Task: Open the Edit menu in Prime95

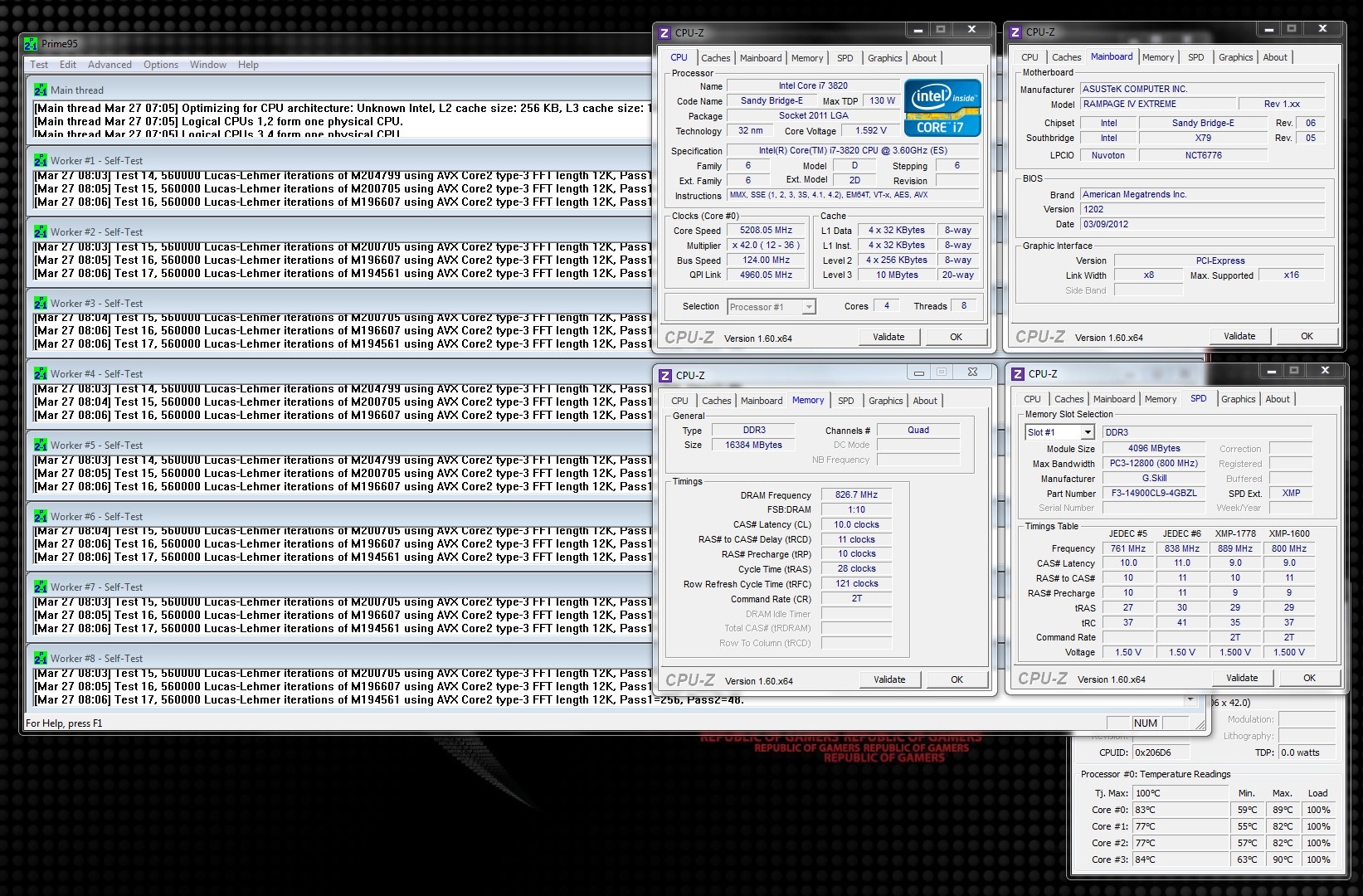Action: [68, 65]
